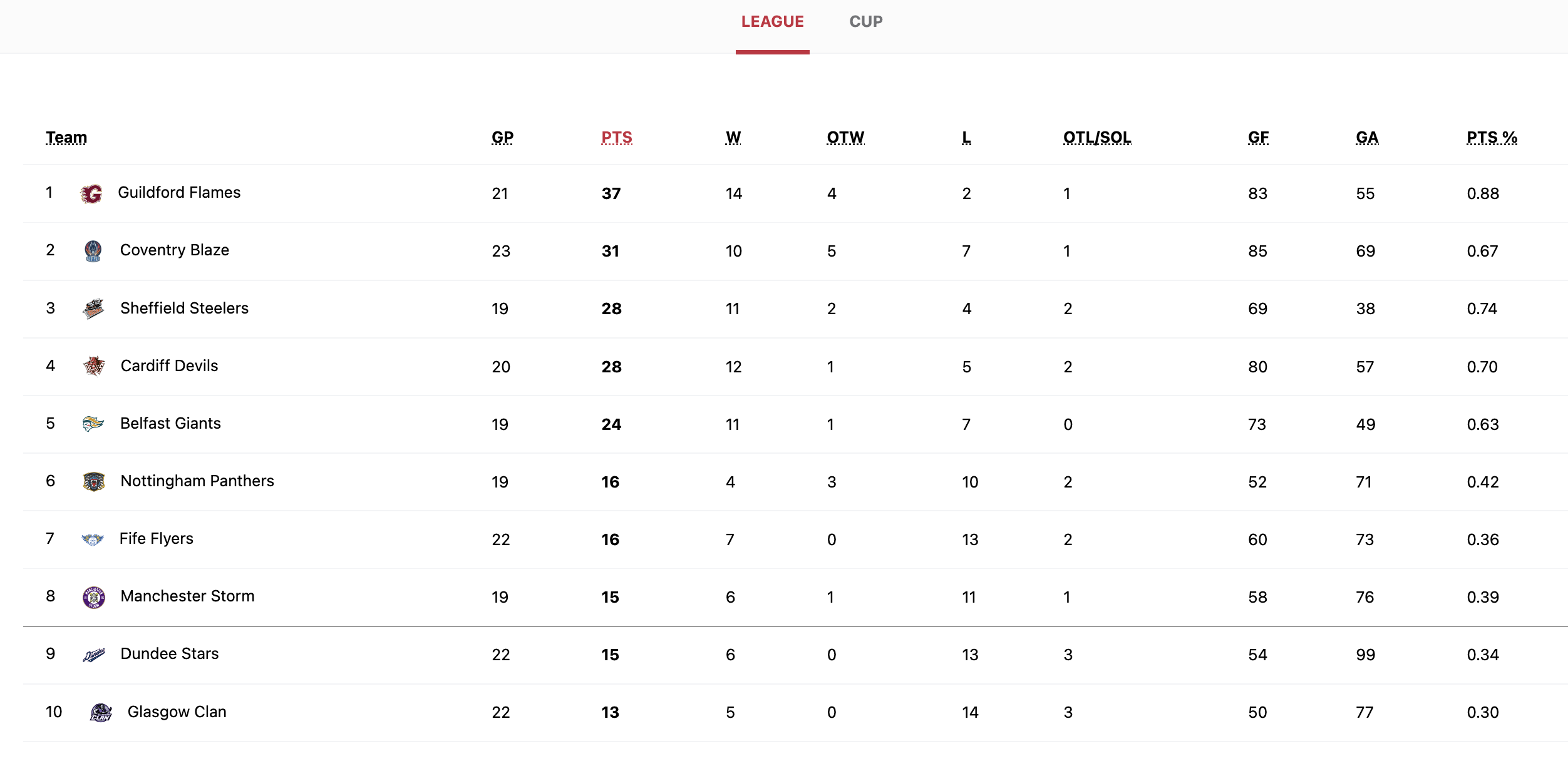Viewport: 1568px width, 766px height.
Task: Click the Coventry Blaze team logo
Action: pos(93,251)
